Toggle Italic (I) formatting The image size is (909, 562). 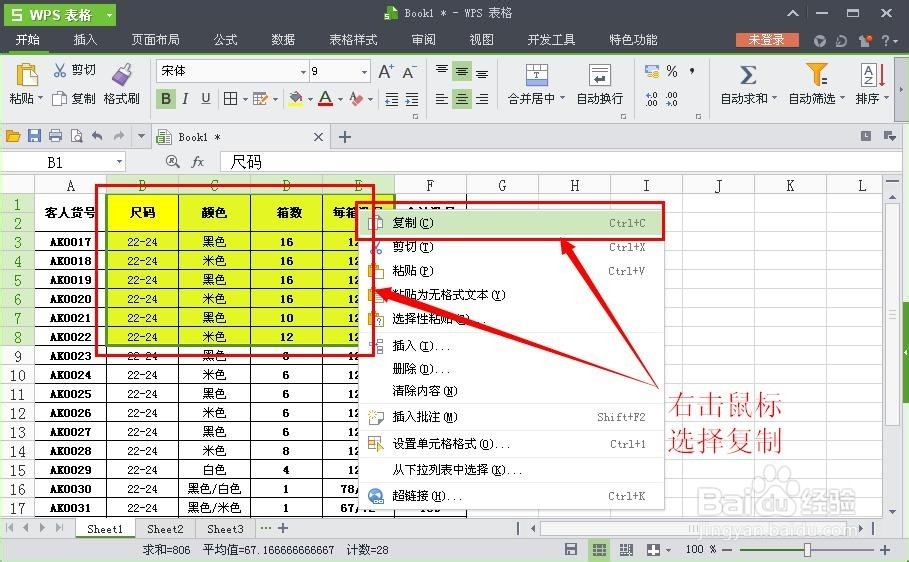(185, 99)
